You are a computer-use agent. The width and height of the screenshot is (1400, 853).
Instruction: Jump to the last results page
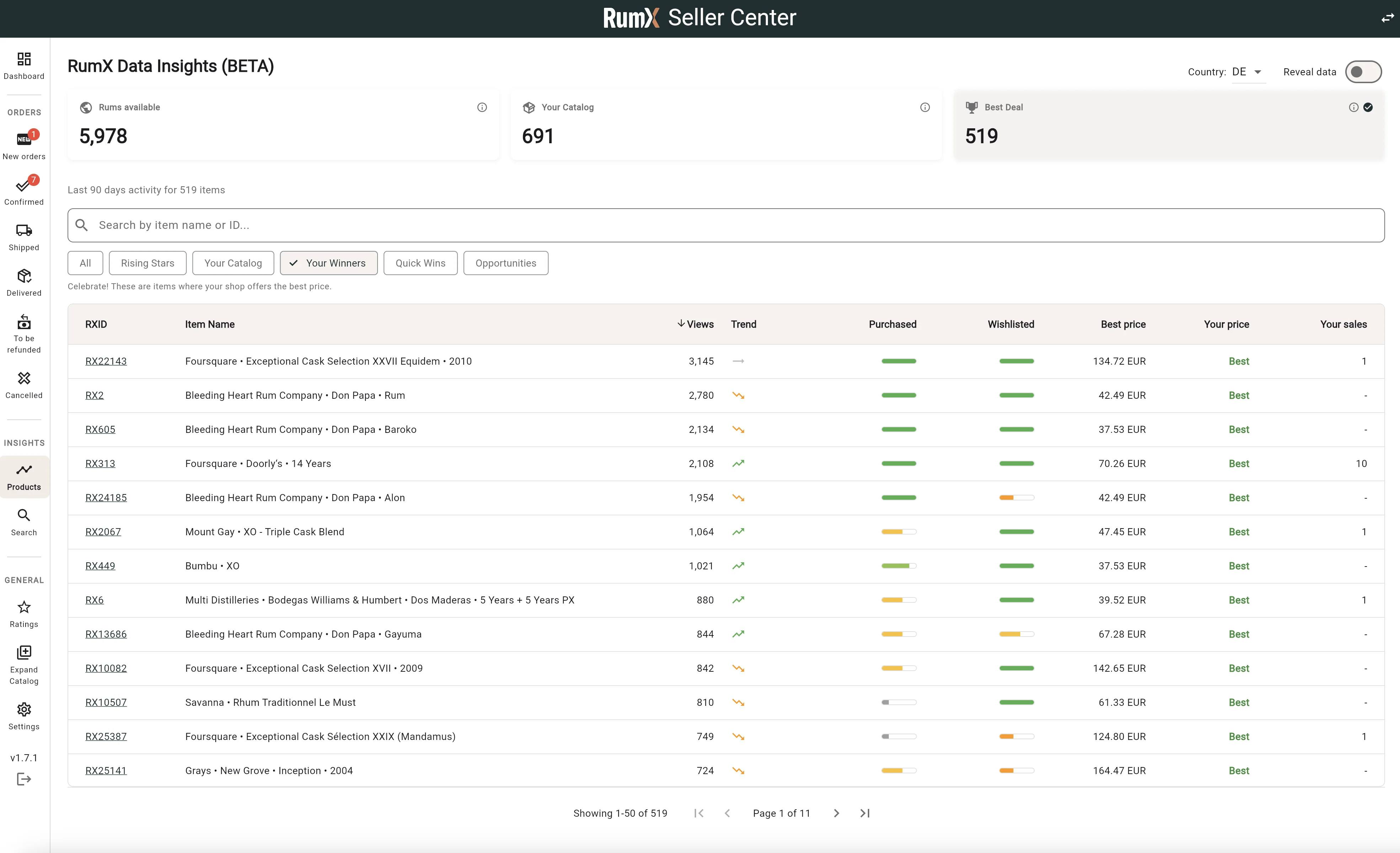click(x=864, y=813)
